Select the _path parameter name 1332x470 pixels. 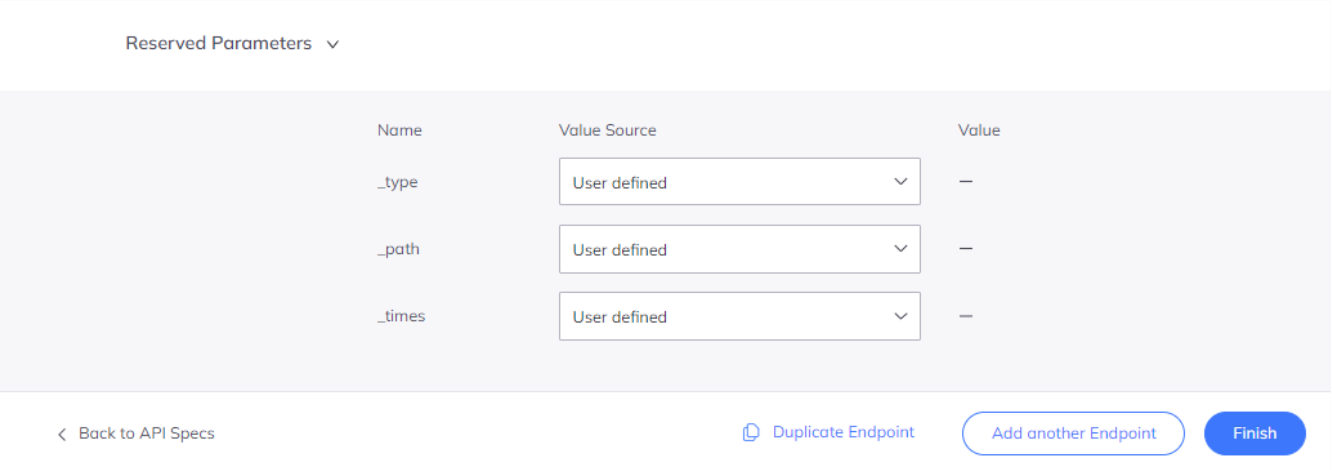click(x=399, y=249)
